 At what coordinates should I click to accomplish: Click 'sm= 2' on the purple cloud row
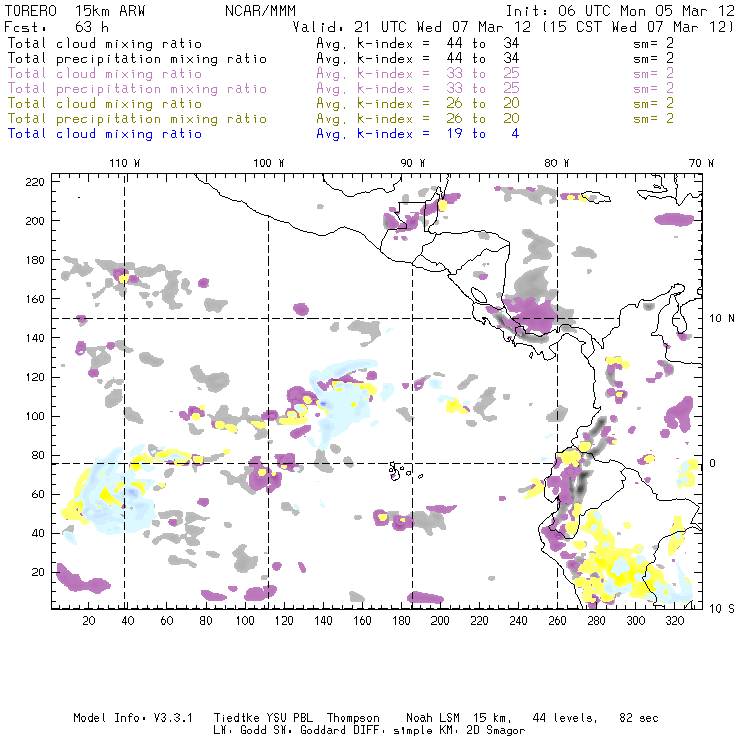pyautogui.click(x=653, y=74)
